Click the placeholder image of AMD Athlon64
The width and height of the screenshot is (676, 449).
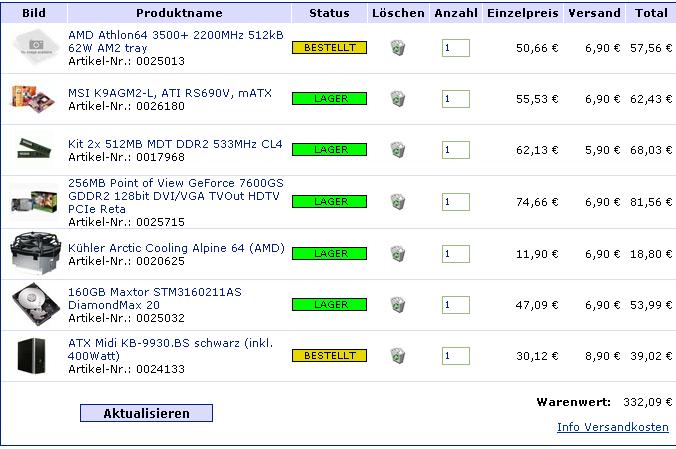click(35, 47)
